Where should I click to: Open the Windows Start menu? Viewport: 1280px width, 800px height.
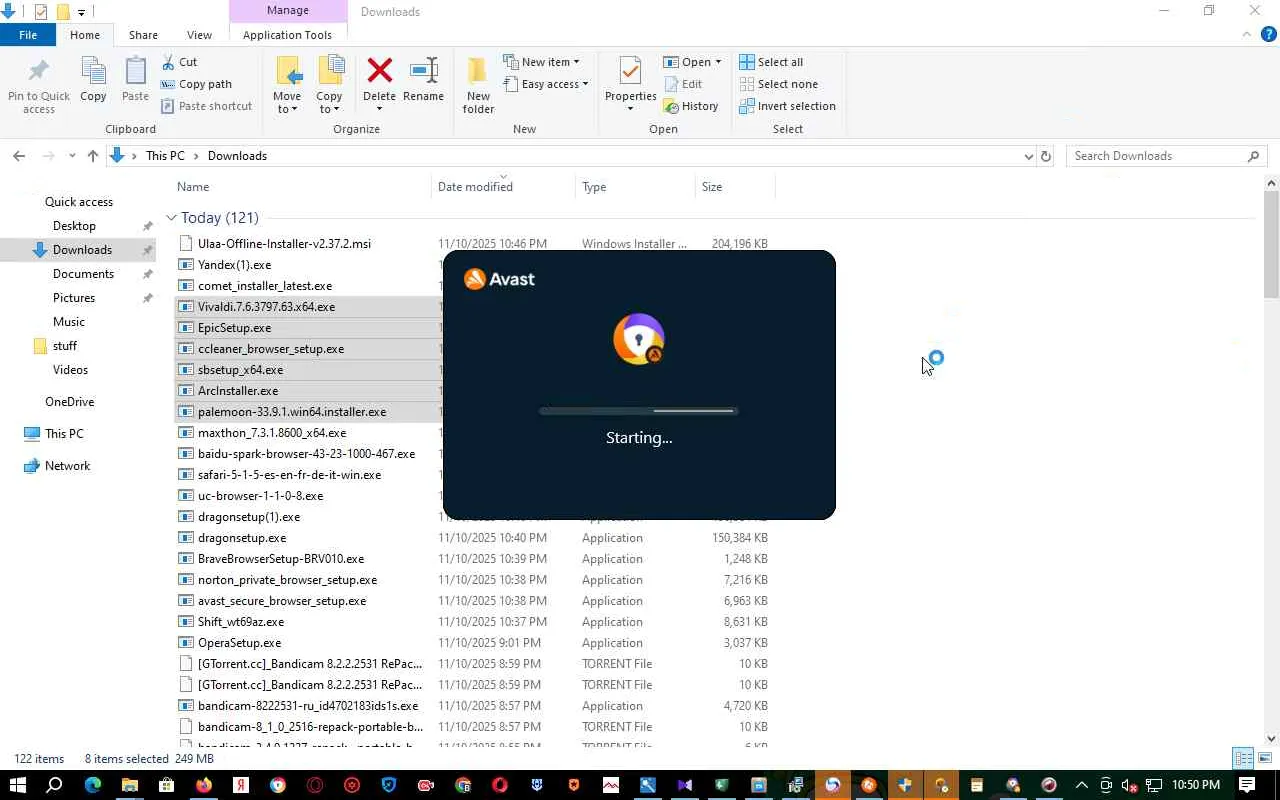[18, 785]
